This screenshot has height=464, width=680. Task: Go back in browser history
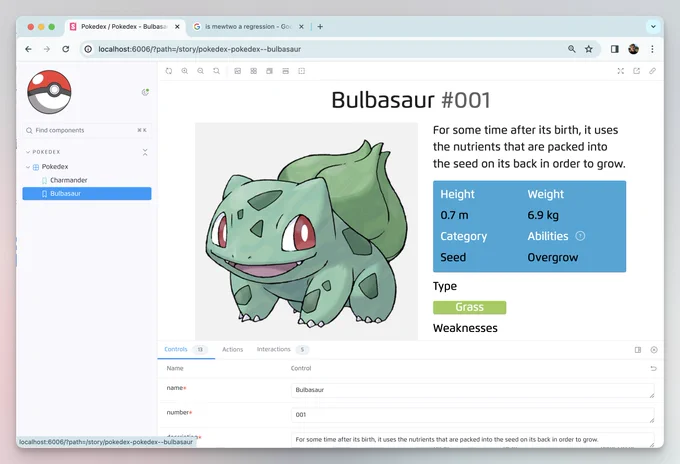point(29,49)
